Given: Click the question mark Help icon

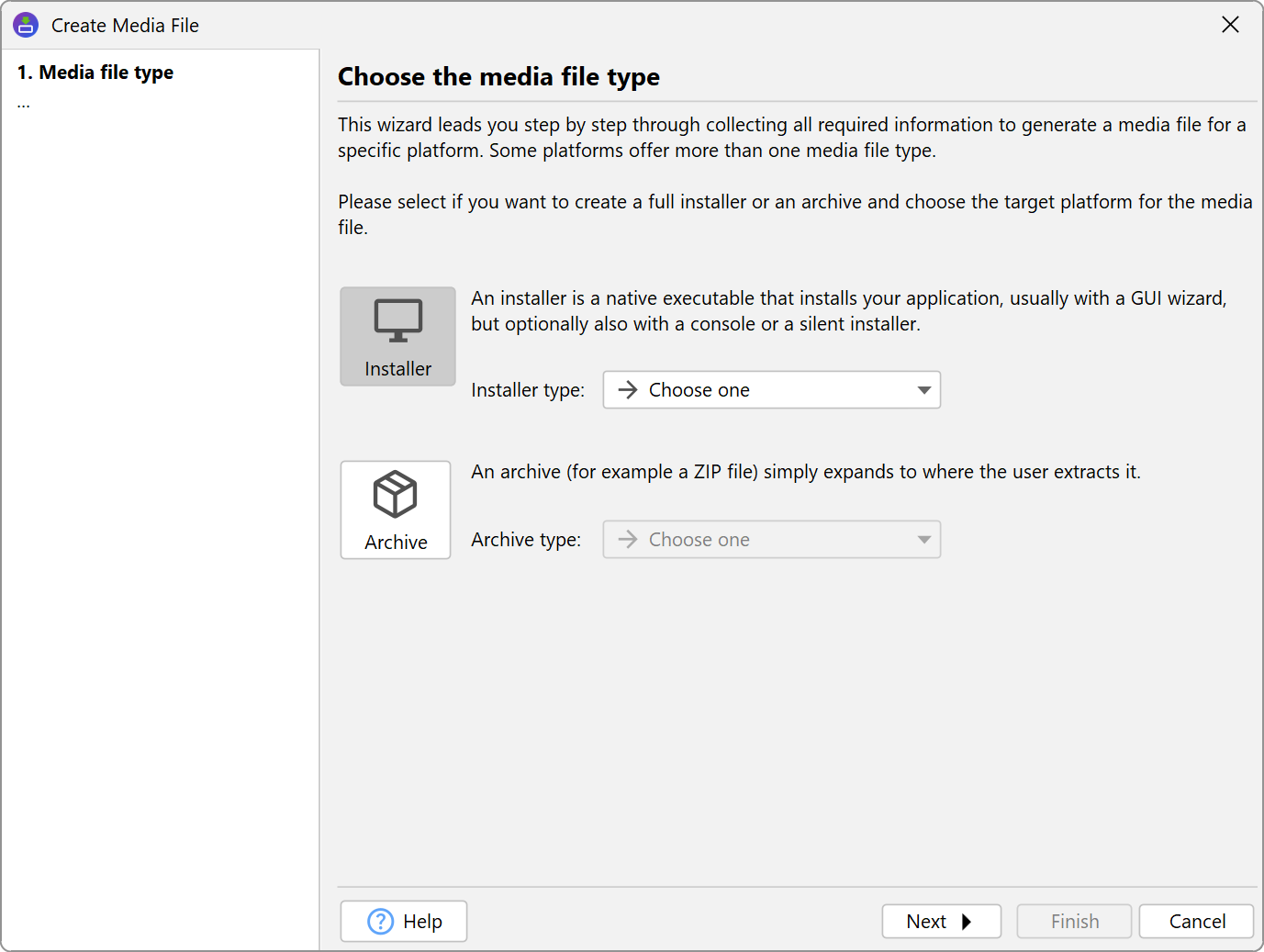Looking at the screenshot, I should [x=380, y=921].
